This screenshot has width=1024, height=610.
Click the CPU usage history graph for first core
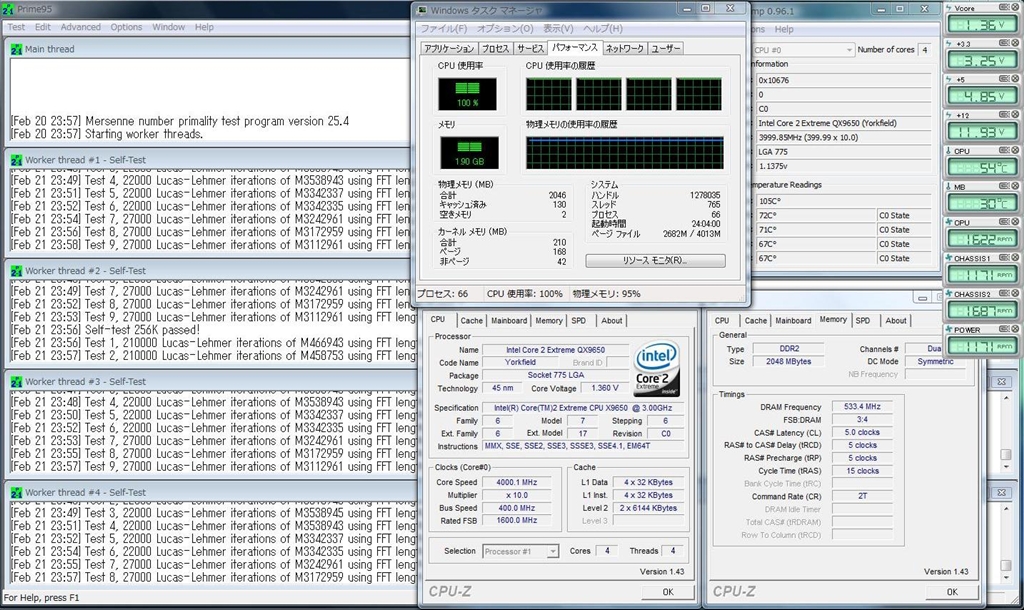[549, 94]
